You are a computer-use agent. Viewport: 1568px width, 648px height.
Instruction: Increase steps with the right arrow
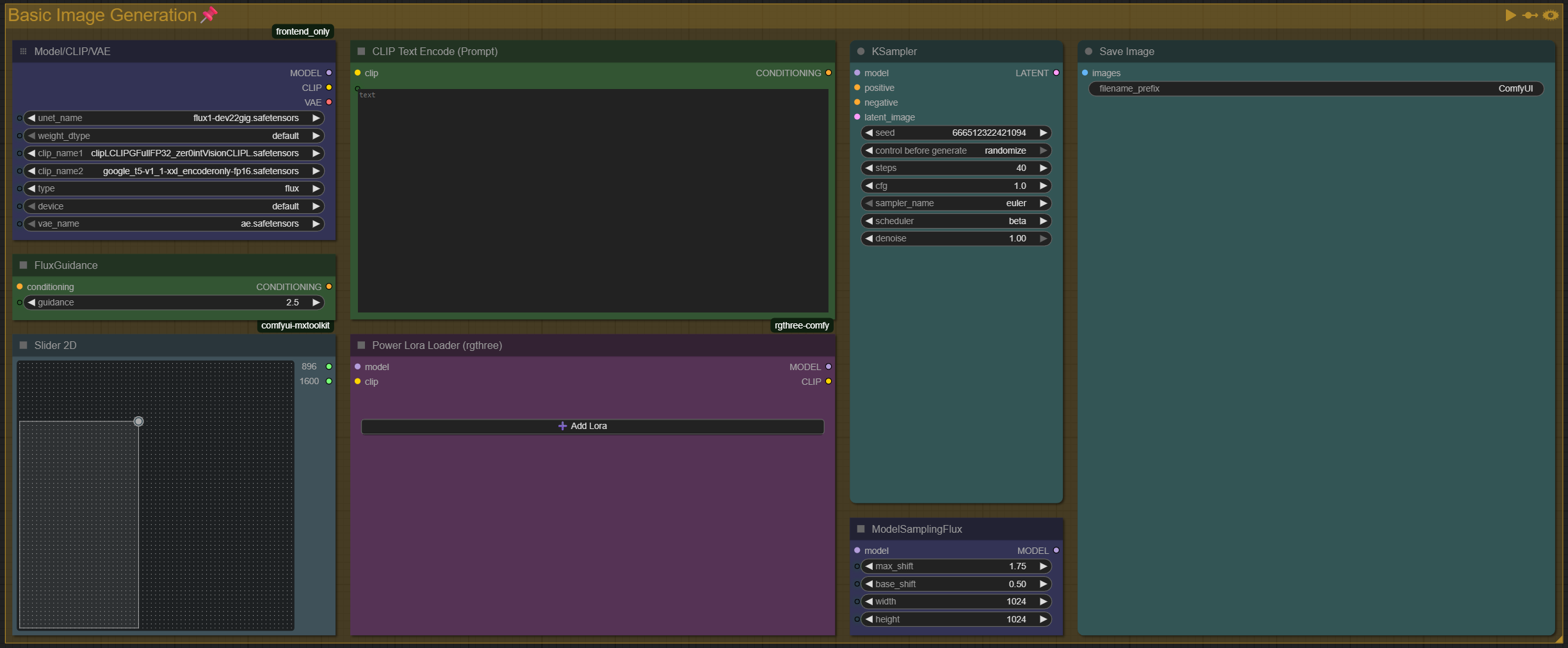1044,168
